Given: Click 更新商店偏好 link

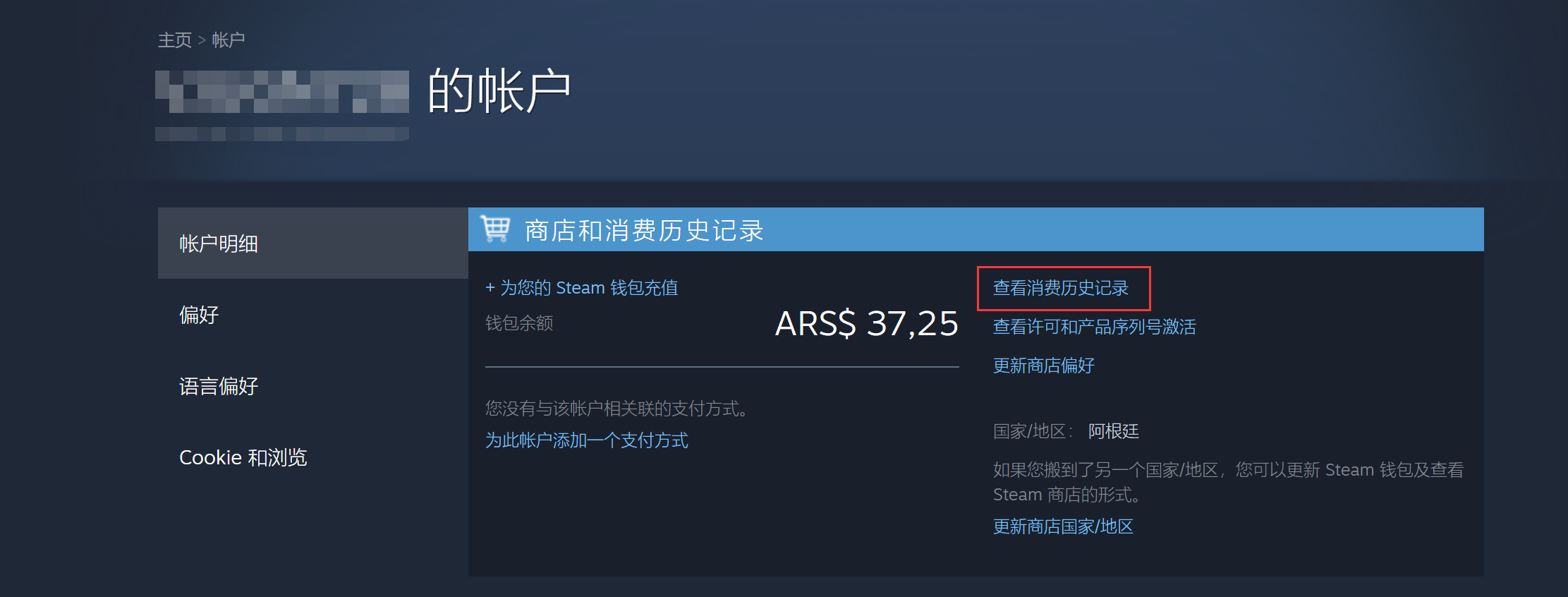Looking at the screenshot, I should [x=1044, y=366].
